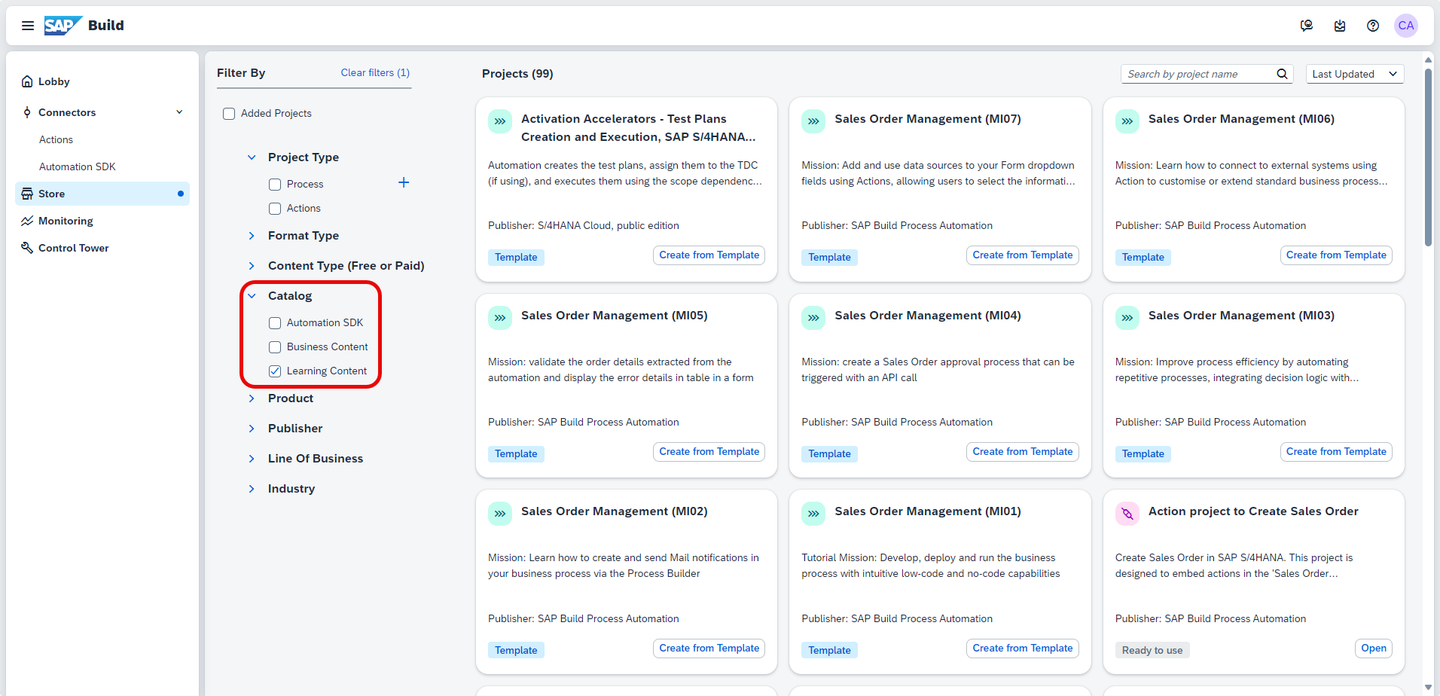Expand the Line Of Business filter
The width and height of the screenshot is (1440, 696).
252,459
